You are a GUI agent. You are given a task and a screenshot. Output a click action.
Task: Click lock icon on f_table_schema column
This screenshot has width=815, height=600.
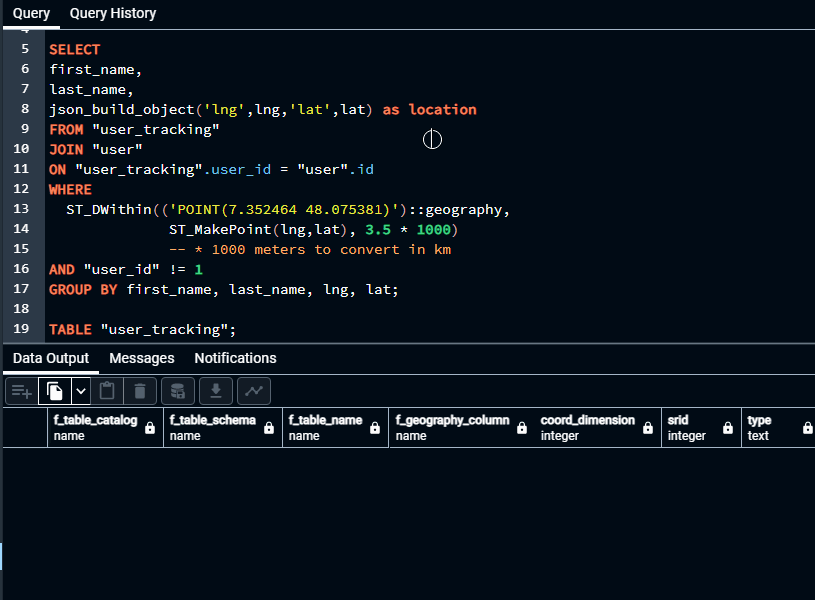[x=269, y=428]
